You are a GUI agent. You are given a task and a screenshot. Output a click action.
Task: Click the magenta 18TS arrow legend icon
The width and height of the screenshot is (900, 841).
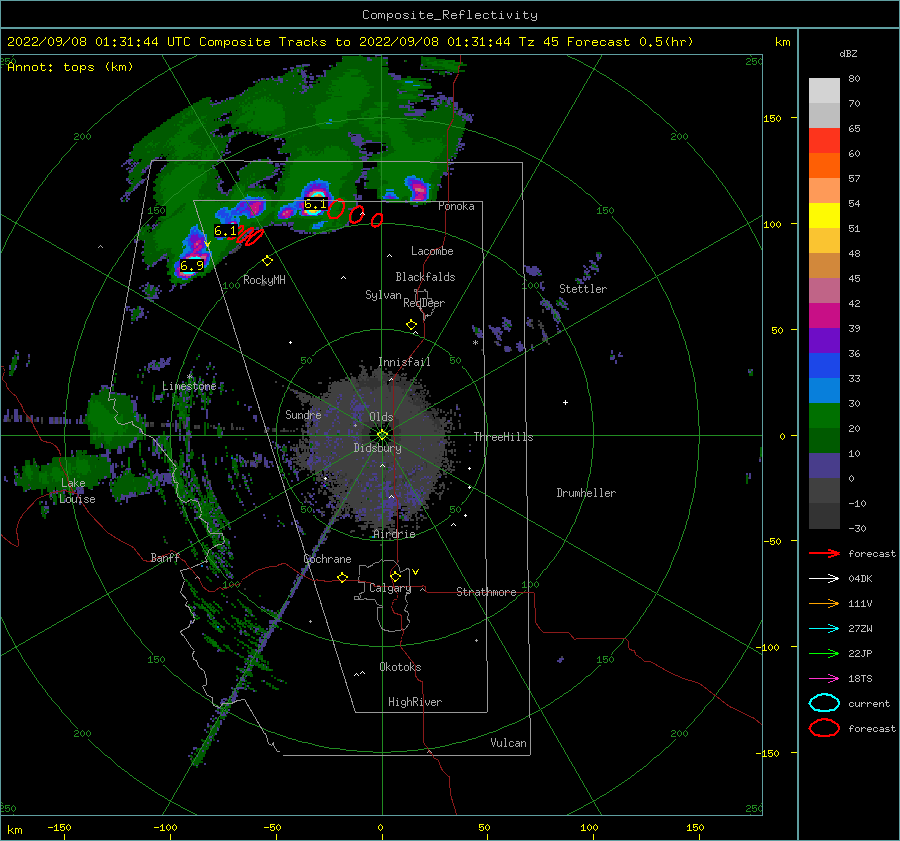(x=824, y=678)
